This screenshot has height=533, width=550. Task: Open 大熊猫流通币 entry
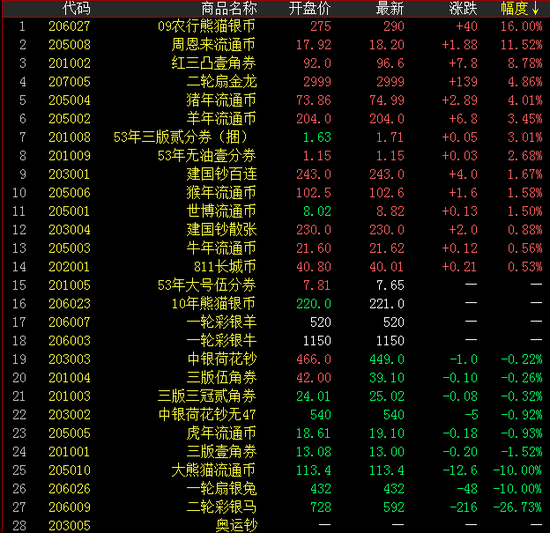pyautogui.click(x=213, y=470)
